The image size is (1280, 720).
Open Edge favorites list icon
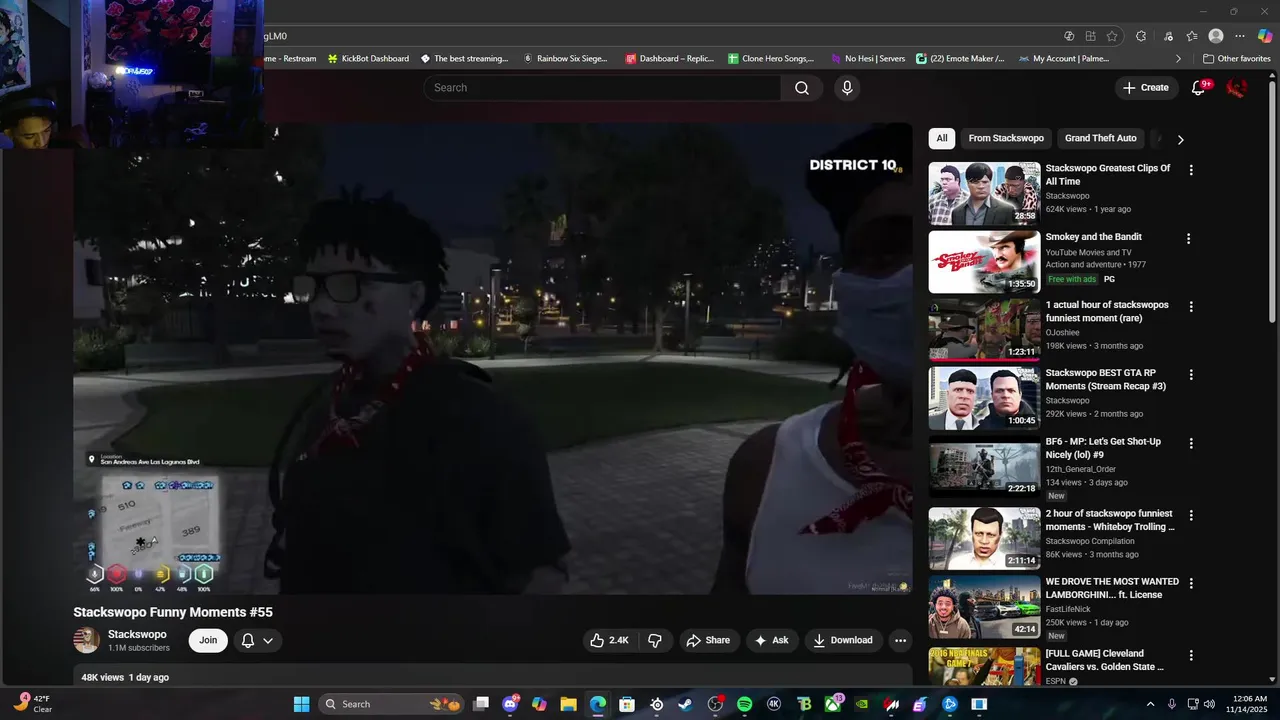pos(1191,36)
